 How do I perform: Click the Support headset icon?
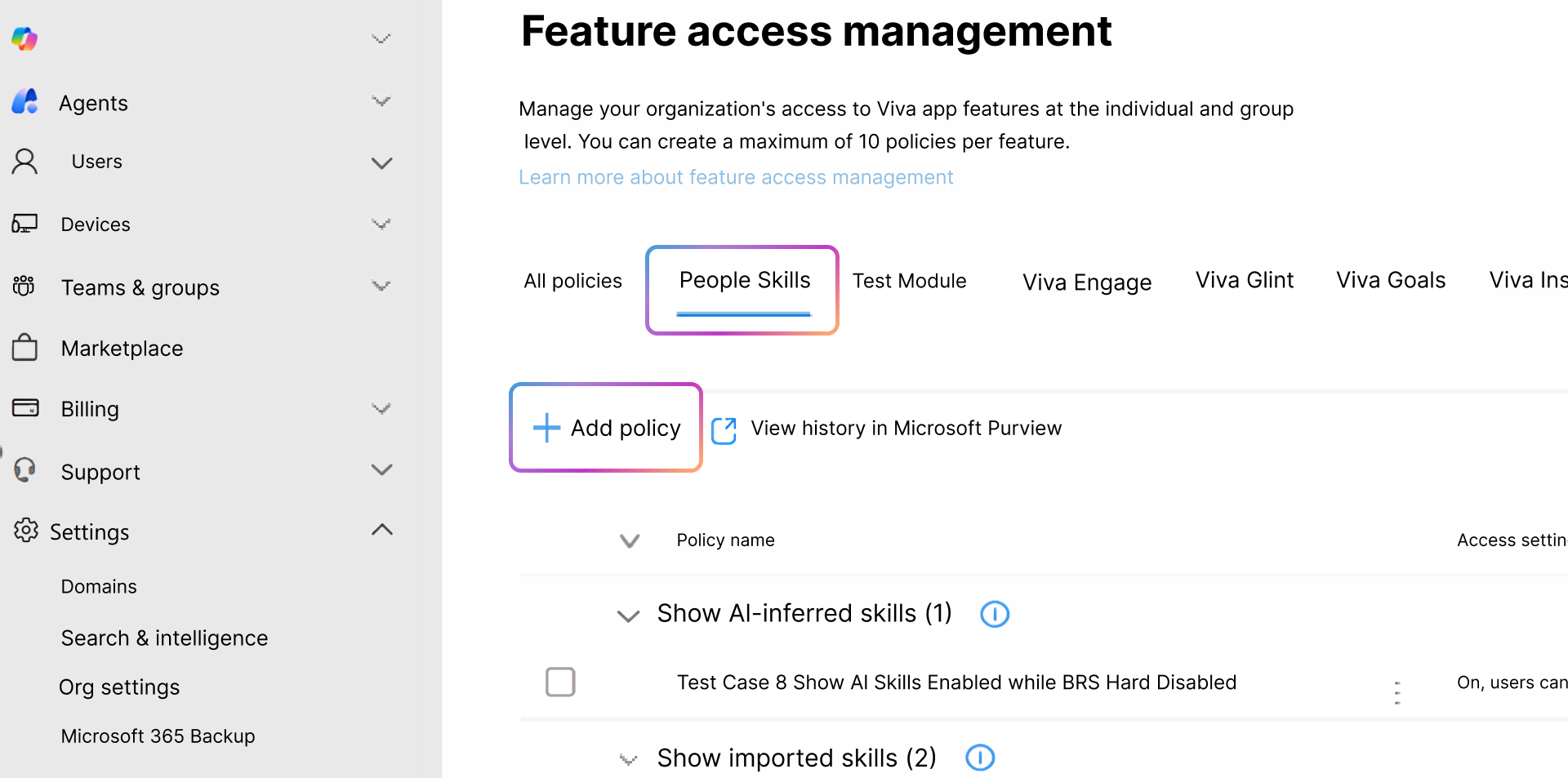tap(25, 470)
